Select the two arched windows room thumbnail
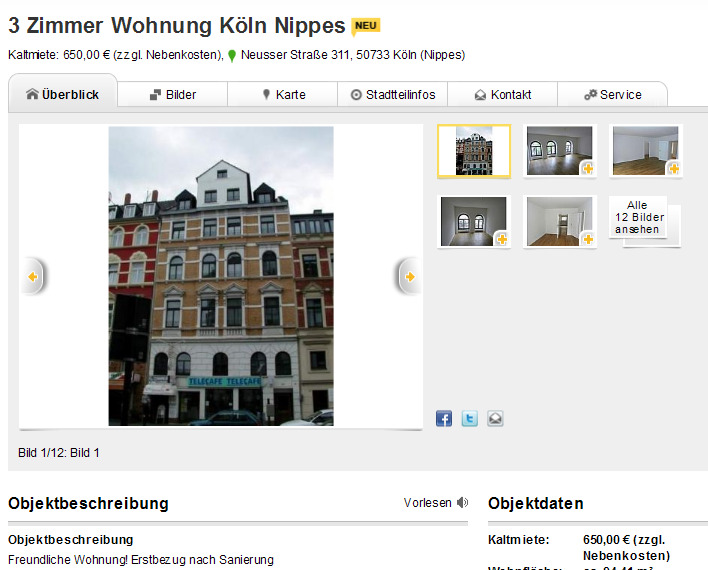Screen dimensions: 708x570 (x=474, y=221)
